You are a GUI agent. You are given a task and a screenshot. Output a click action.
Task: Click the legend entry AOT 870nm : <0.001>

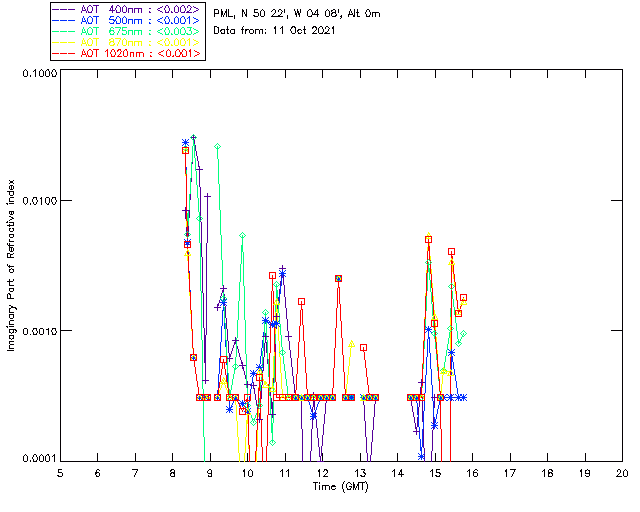[127, 42]
